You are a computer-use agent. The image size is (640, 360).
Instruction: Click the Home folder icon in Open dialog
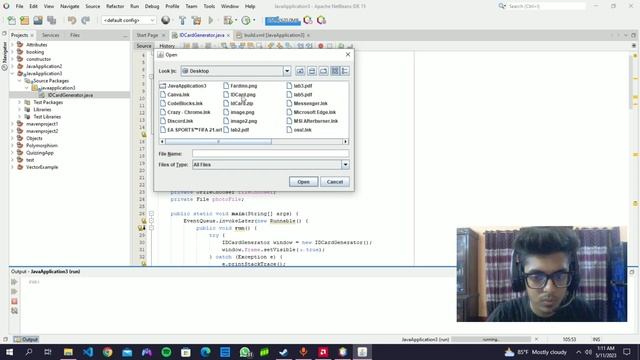point(312,71)
